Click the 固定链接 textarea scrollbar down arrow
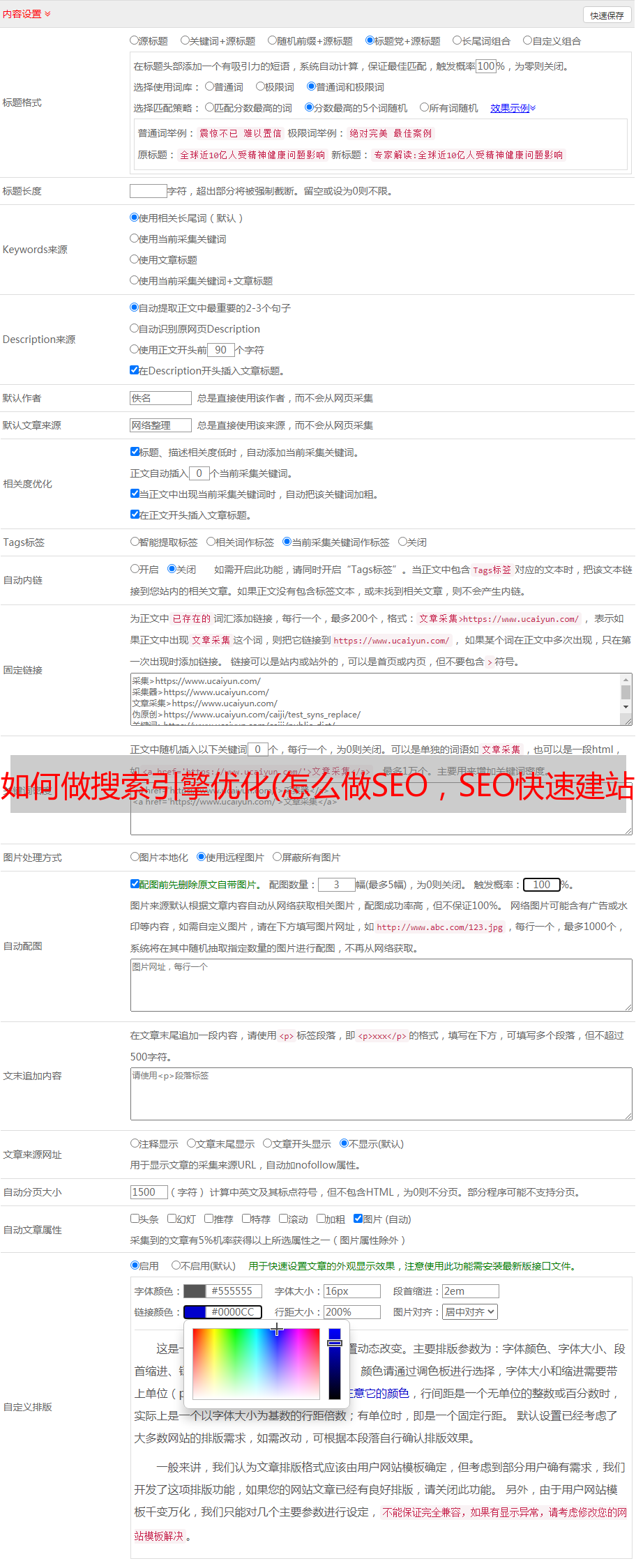636x1568 pixels. click(626, 707)
